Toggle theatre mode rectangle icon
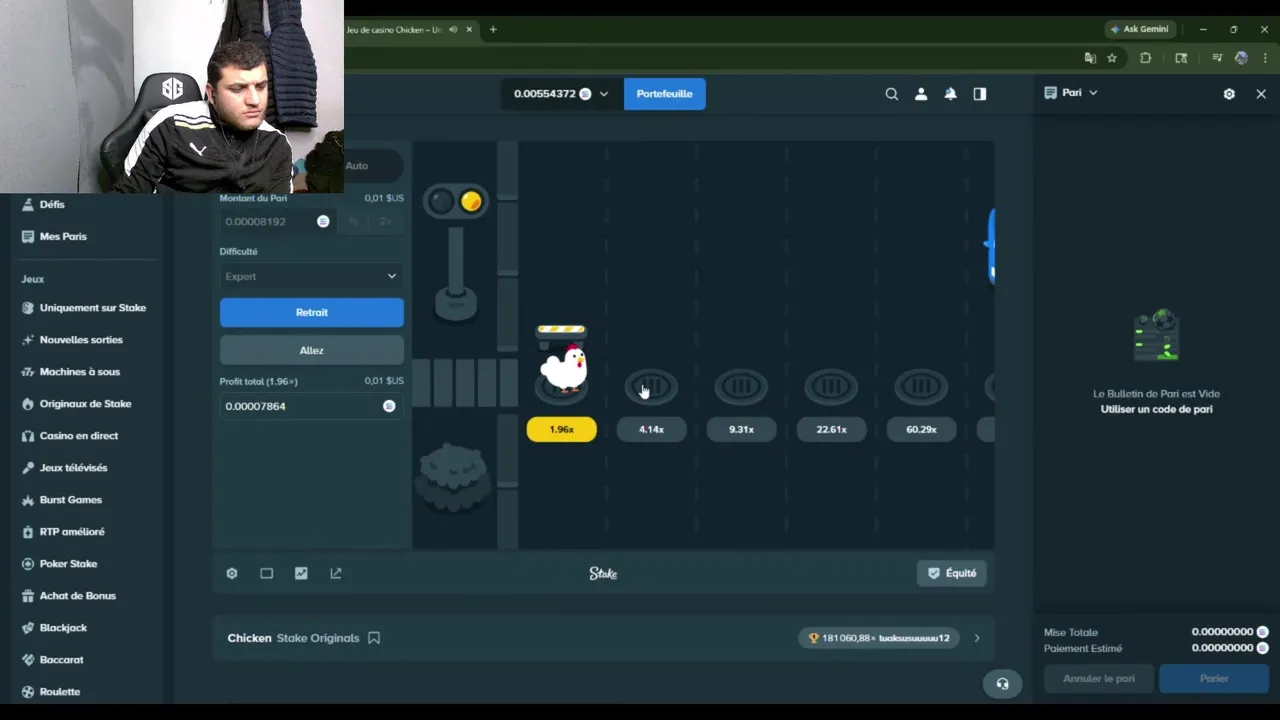Image resolution: width=1280 pixels, height=720 pixels. (266, 573)
